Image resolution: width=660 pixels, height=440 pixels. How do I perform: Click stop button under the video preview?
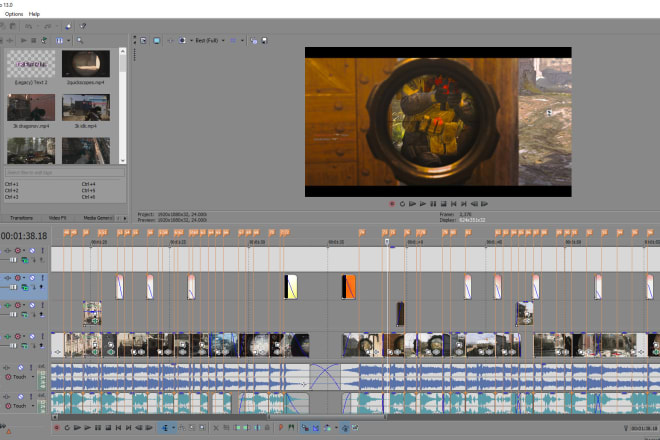[443, 204]
